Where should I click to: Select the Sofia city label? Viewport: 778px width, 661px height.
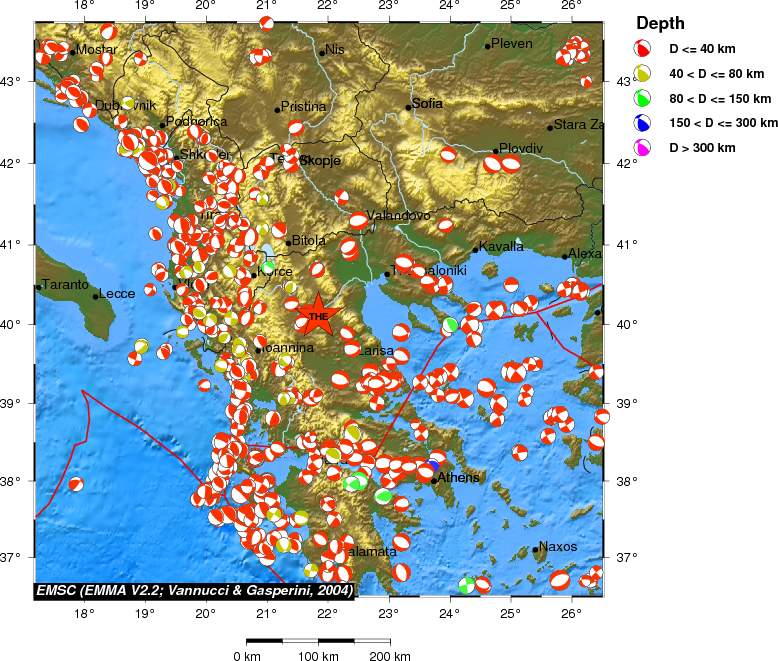(x=427, y=103)
